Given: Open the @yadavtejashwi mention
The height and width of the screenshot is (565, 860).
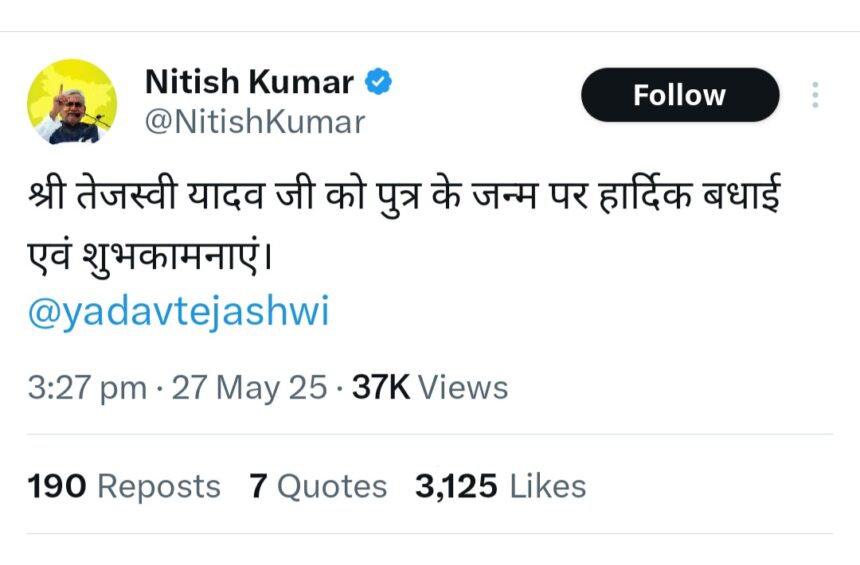Looking at the screenshot, I should pos(178,311).
